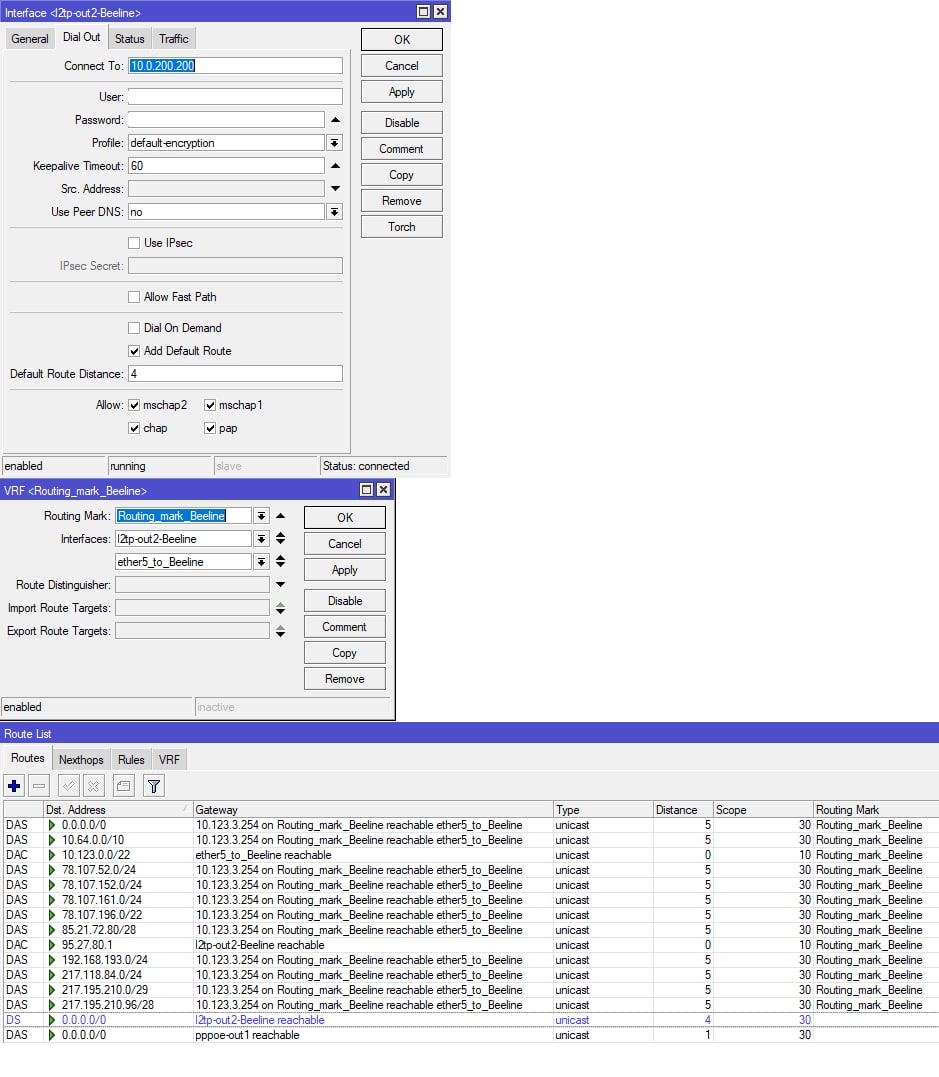Adjust ether5_to_Beeline interface entry up/down arrows
939x1077 pixels.
pyautogui.click(x=280, y=562)
